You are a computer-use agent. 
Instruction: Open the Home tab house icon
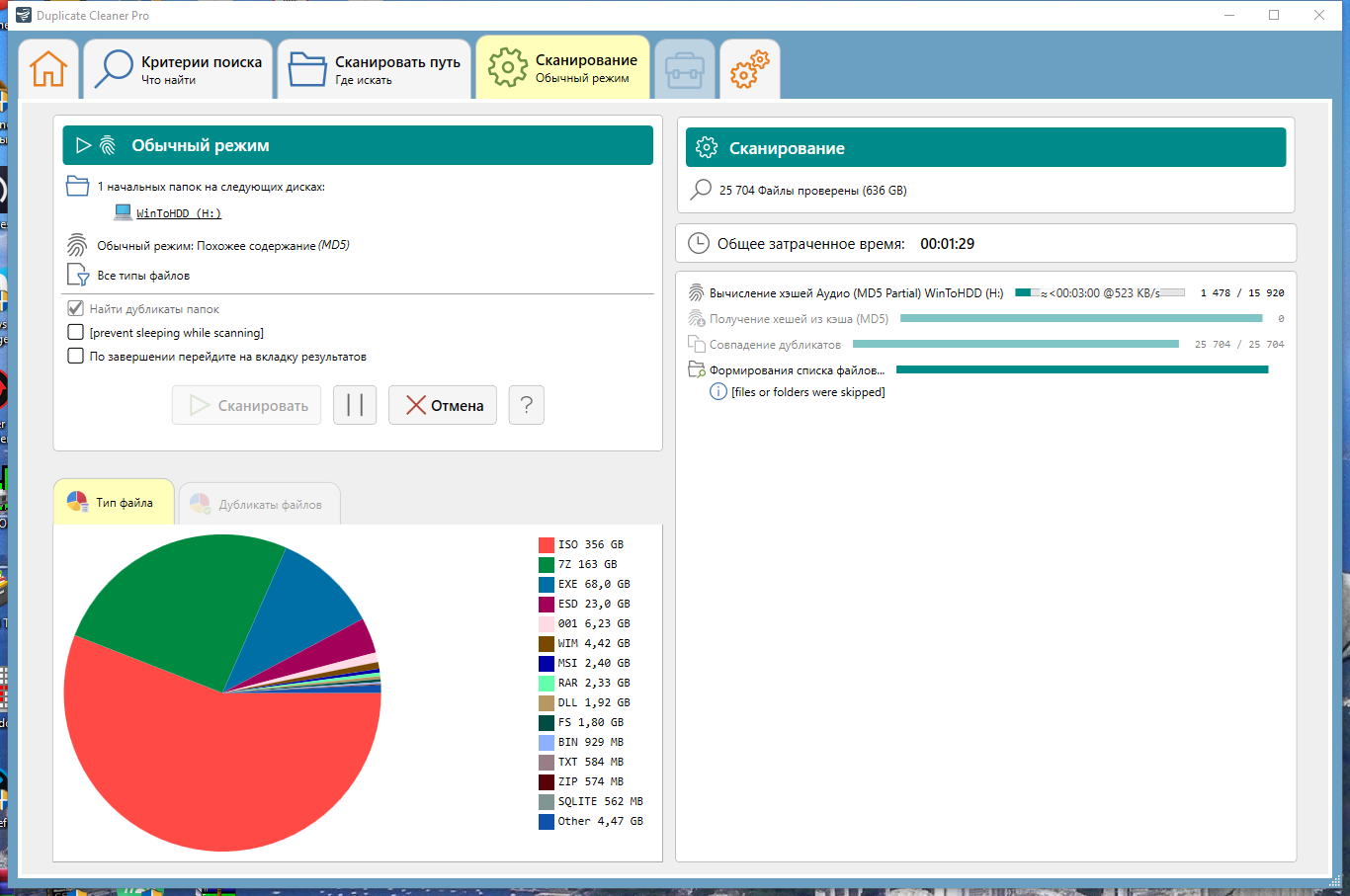pyautogui.click(x=48, y=69)
